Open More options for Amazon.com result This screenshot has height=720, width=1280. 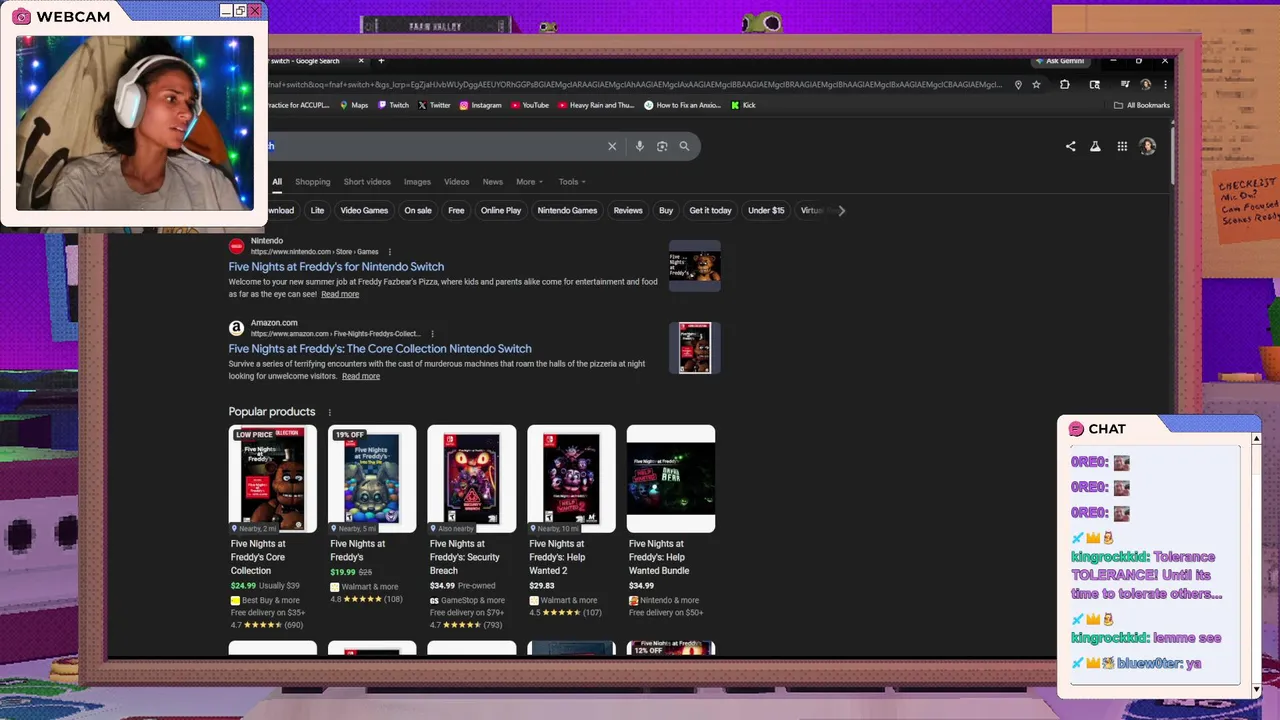432,334
